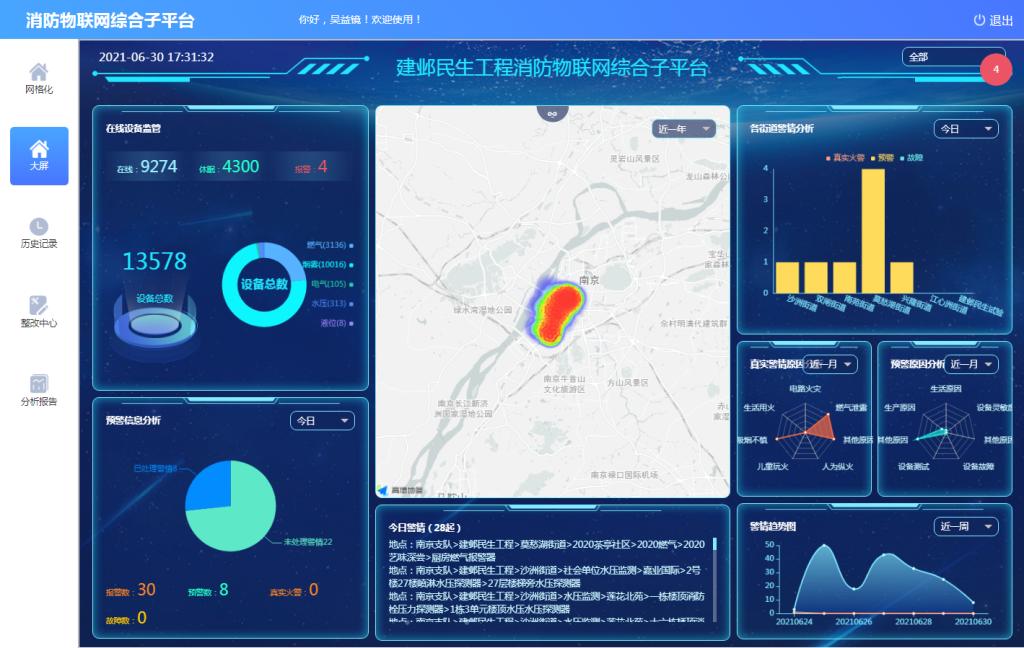Open the 分析报告 chart icon
This screenshot has width=1024, height=648.
[x=39, y=383]
